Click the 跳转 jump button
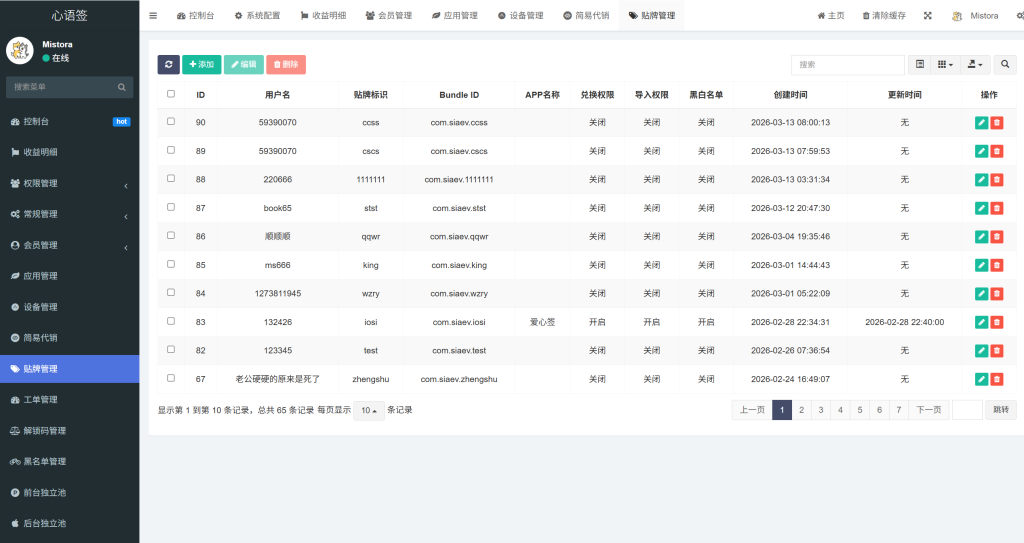The height and width of the screenshot is (543, 1024). pos(1000,410)
